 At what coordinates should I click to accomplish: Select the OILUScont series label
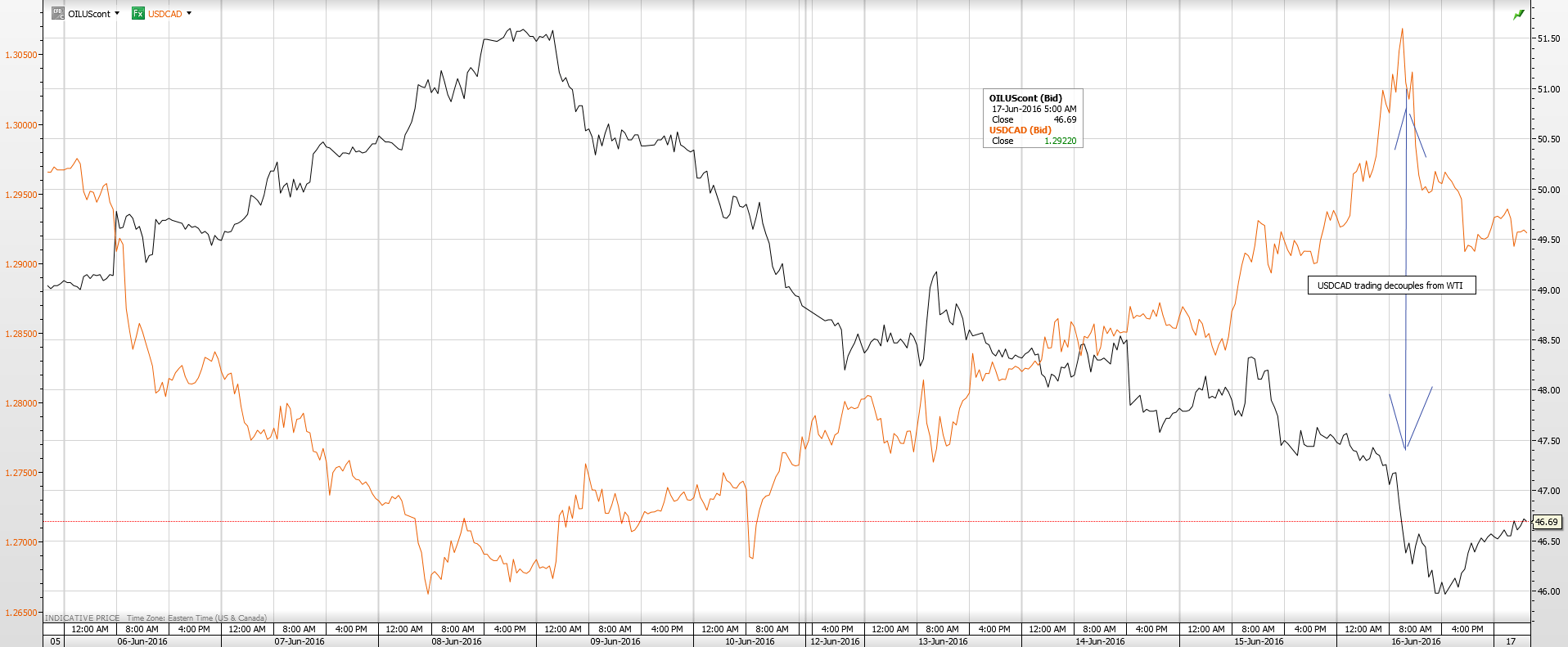(88, 14)
